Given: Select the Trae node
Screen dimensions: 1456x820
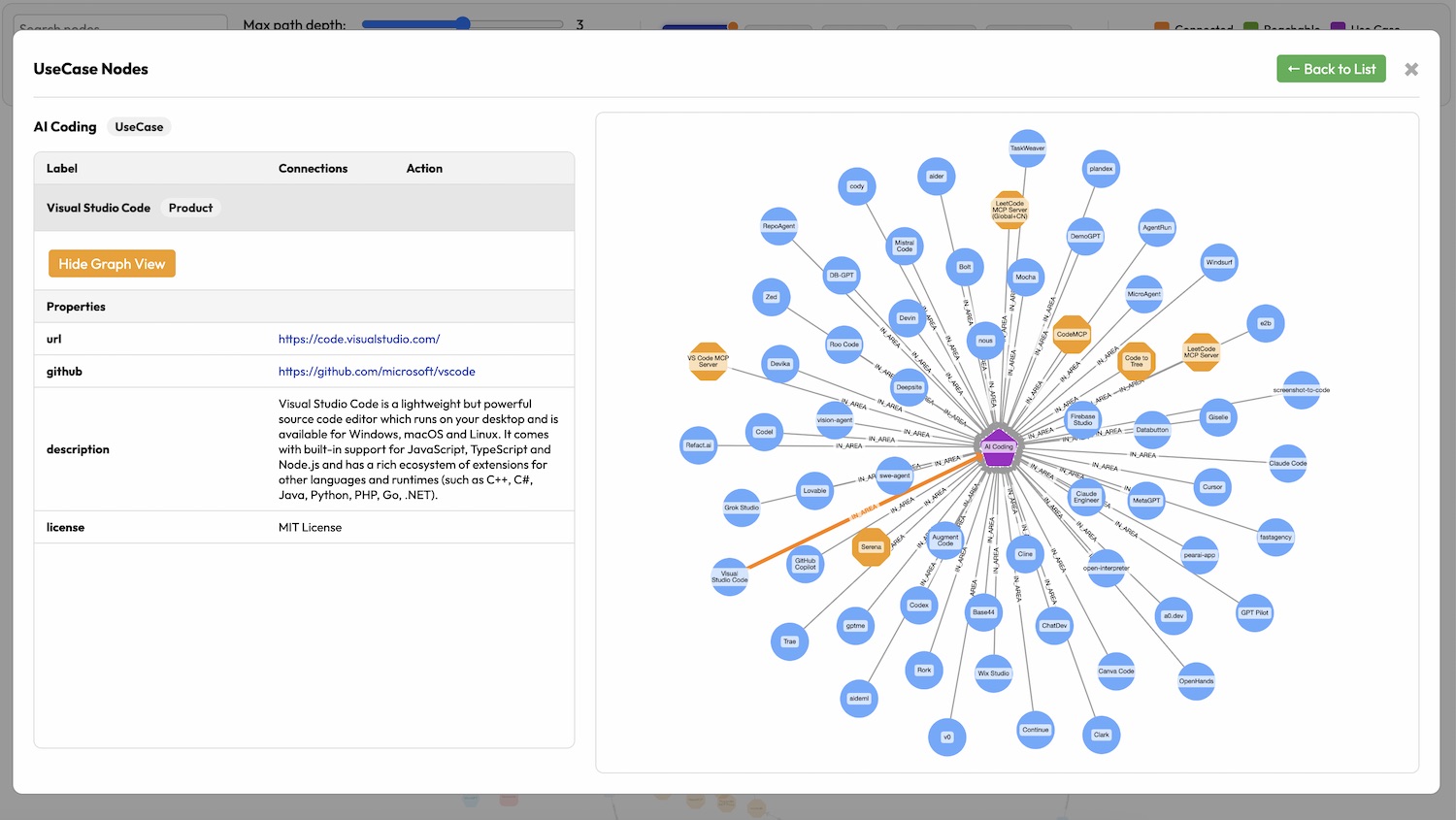Looking at the screenshot, I should [789, 641].
